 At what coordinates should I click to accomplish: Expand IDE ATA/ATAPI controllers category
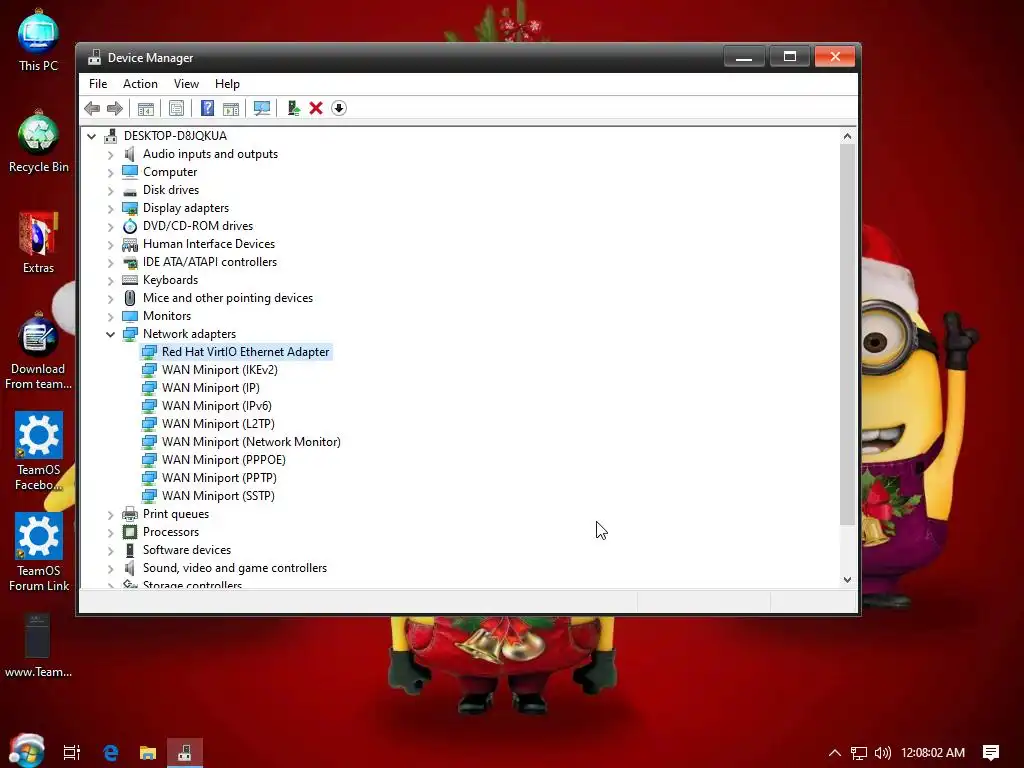click(x=110, y=263)
